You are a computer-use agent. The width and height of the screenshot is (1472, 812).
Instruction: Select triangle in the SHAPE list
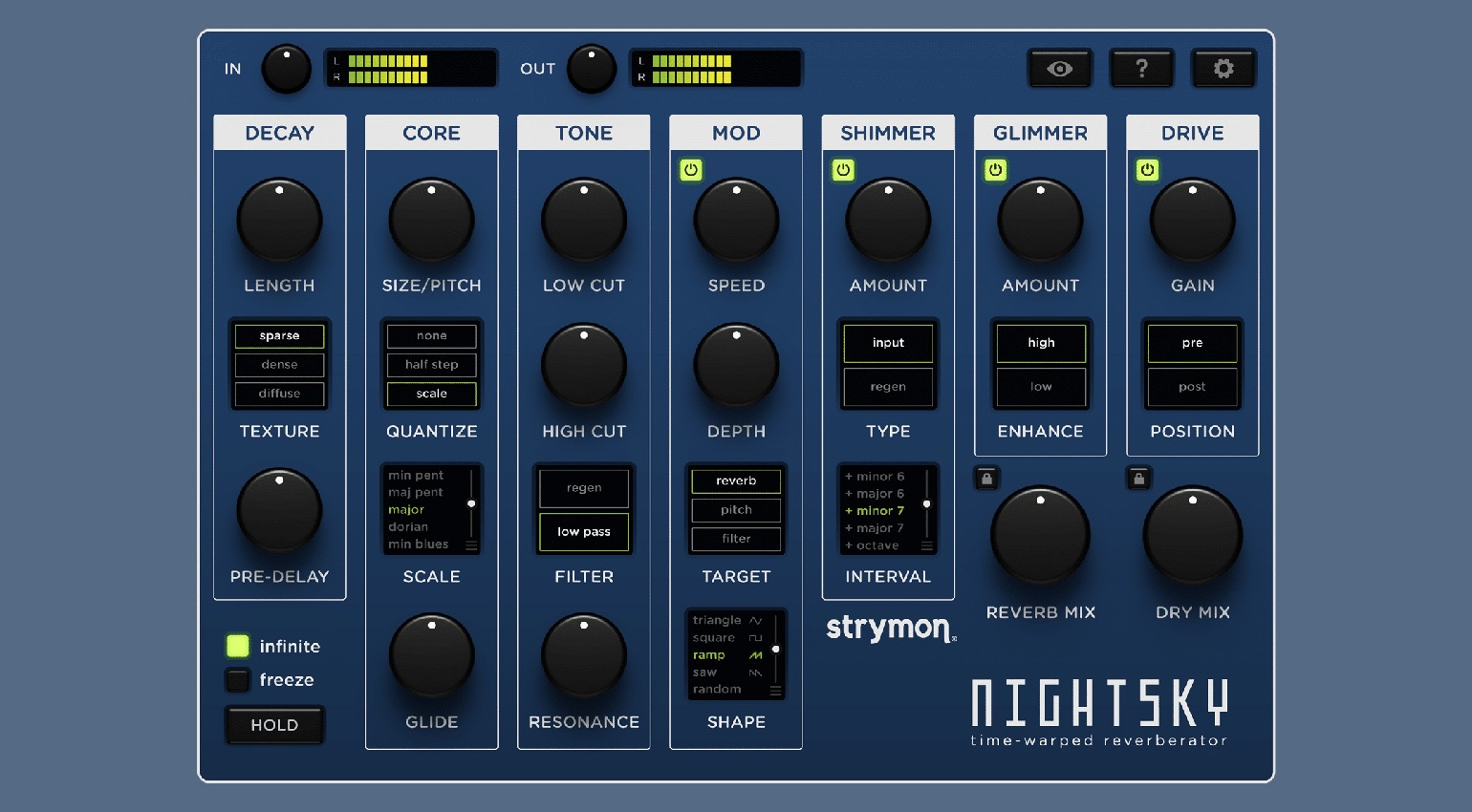click(717, 621)
